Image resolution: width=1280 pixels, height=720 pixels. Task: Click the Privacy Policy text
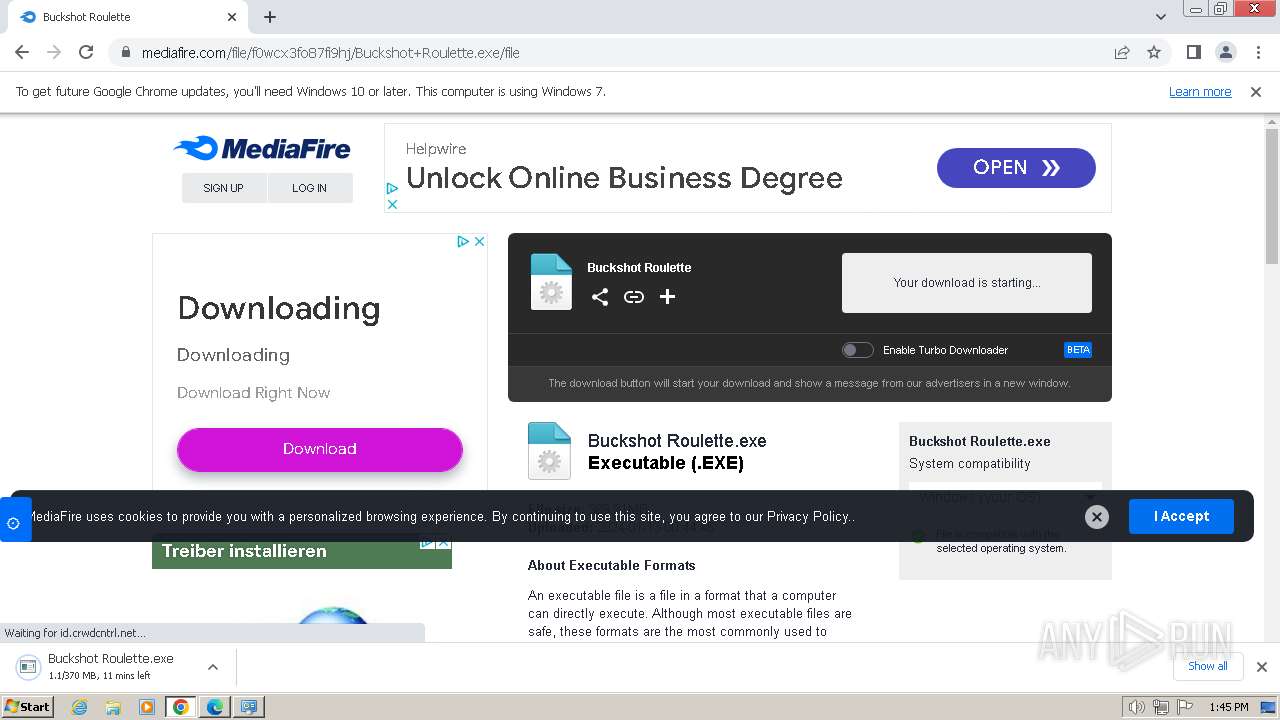(x=808, y=517)
